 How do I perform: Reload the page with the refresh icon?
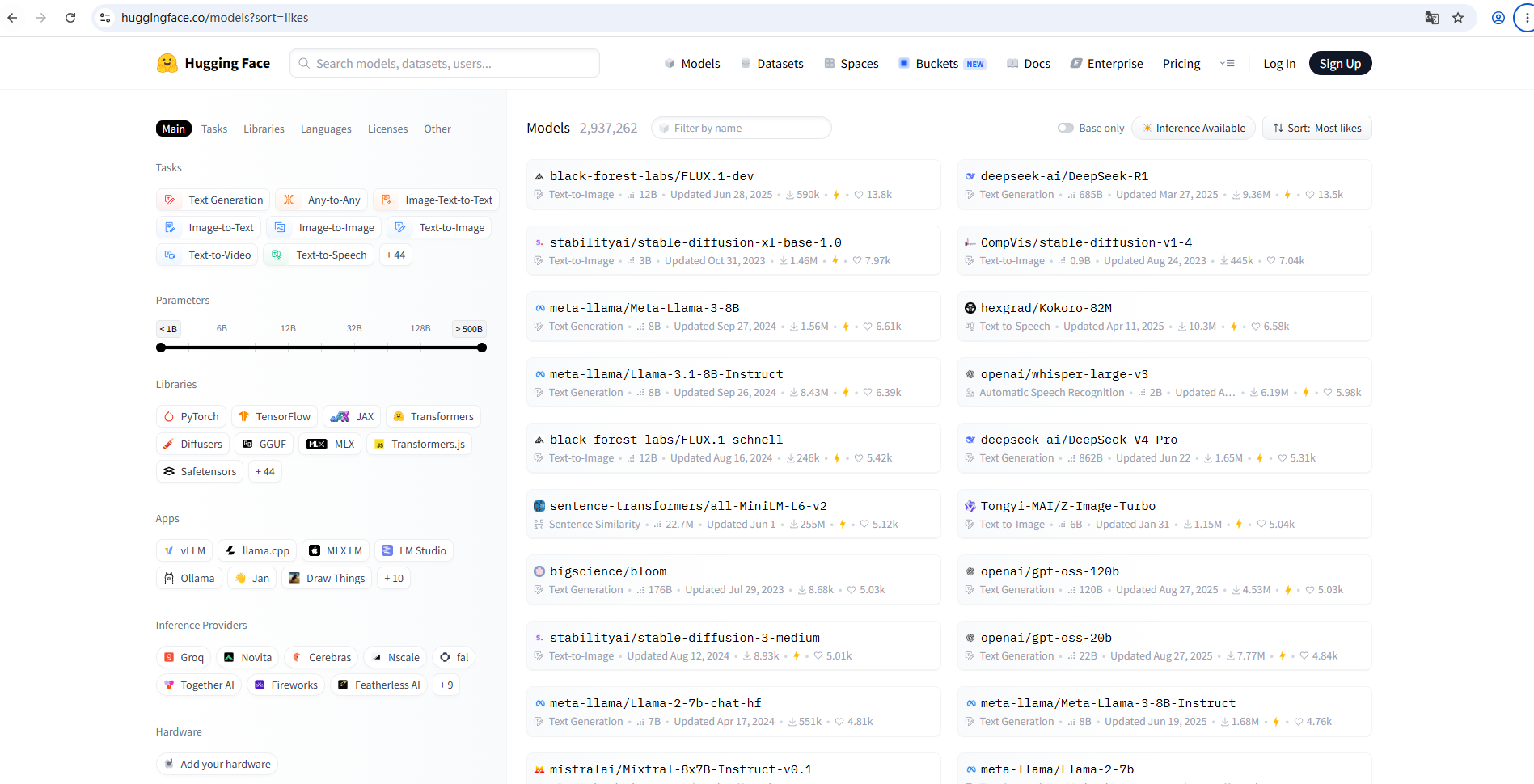(70, 18)
